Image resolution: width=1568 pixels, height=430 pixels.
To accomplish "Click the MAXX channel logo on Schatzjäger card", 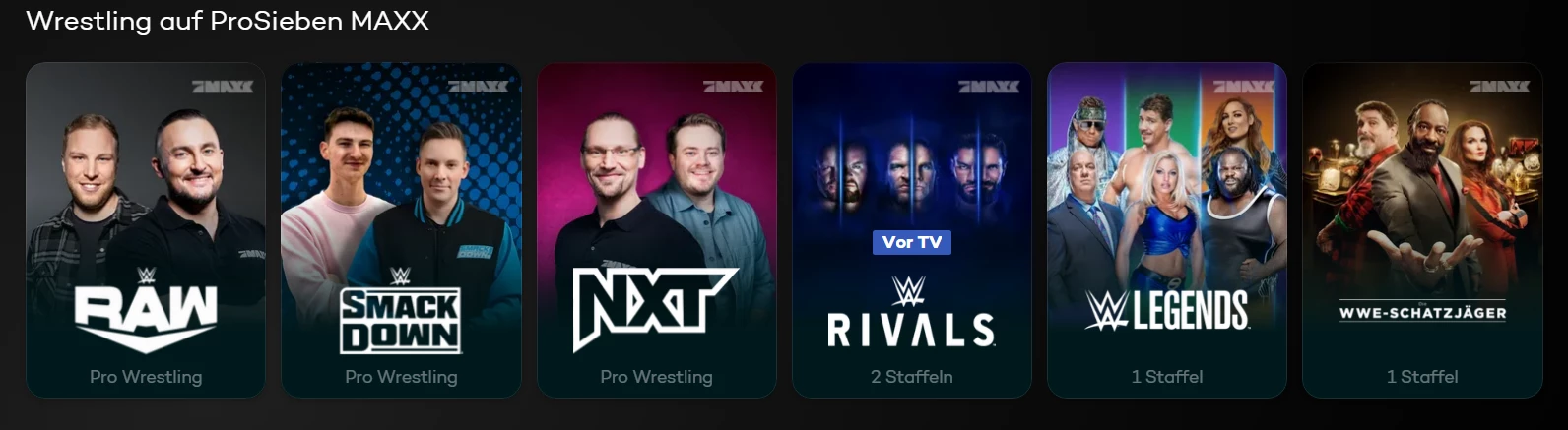I will pos(1499,87).
